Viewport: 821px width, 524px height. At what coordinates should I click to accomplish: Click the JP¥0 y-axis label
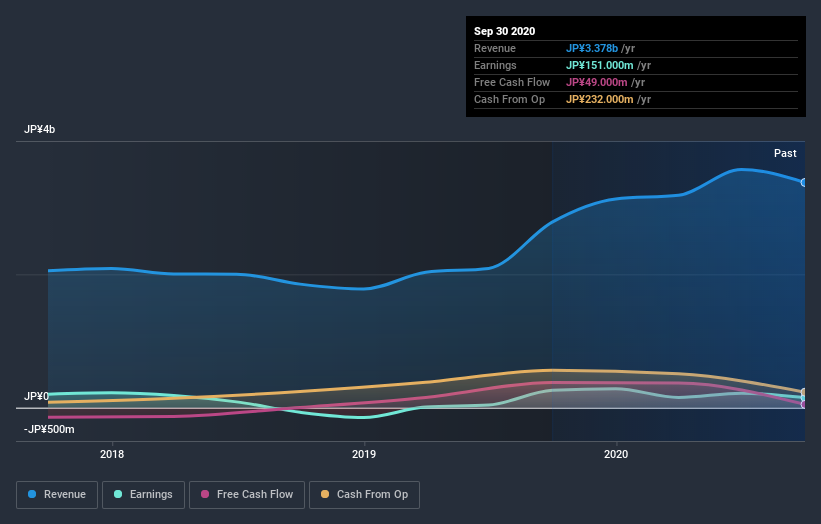36,396
